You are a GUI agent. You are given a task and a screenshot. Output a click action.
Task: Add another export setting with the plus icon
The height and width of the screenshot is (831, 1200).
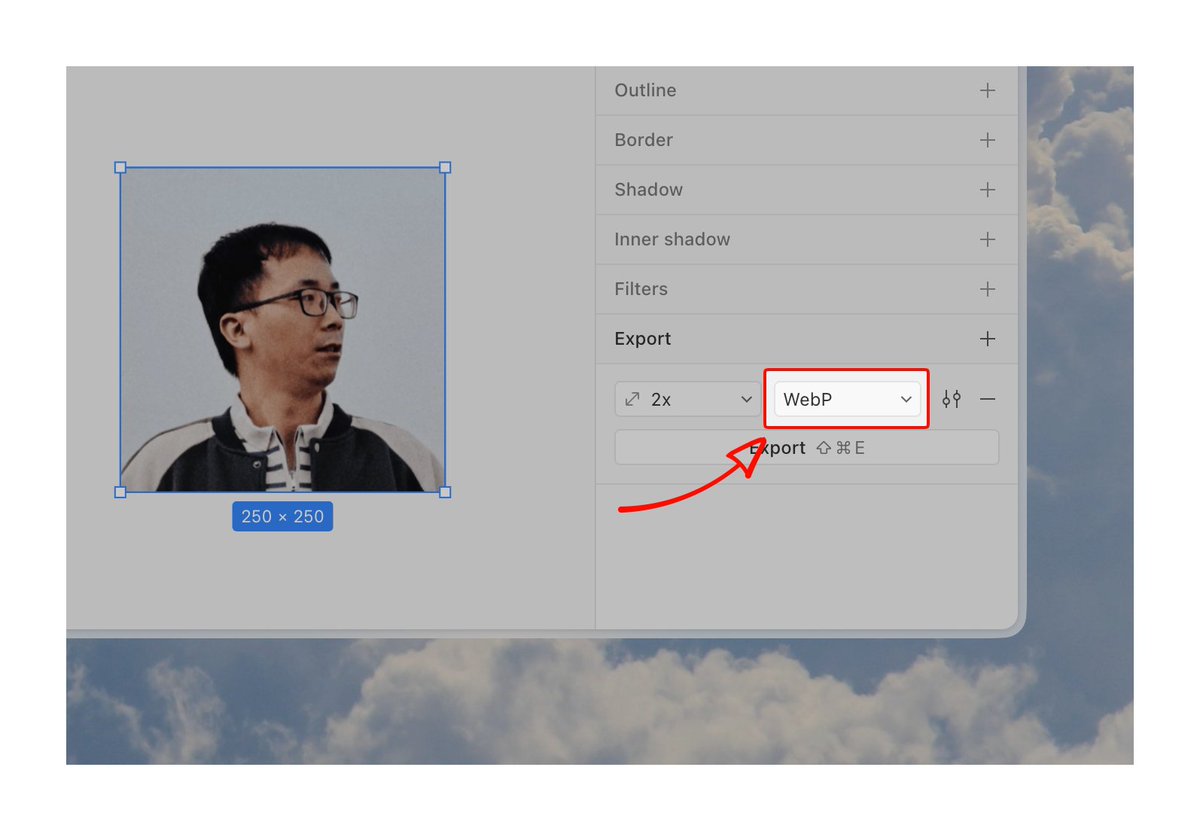click(x=987, y=338)
